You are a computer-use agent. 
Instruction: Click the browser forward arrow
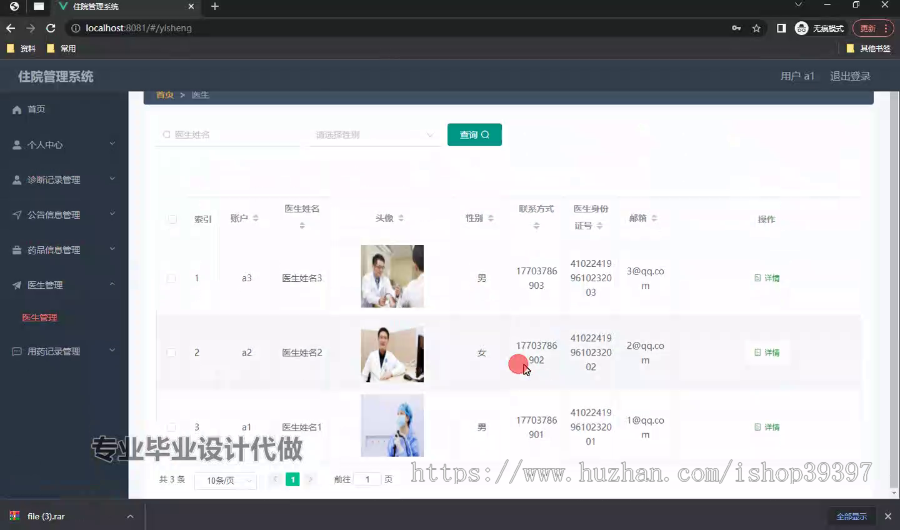pos(30,28)
